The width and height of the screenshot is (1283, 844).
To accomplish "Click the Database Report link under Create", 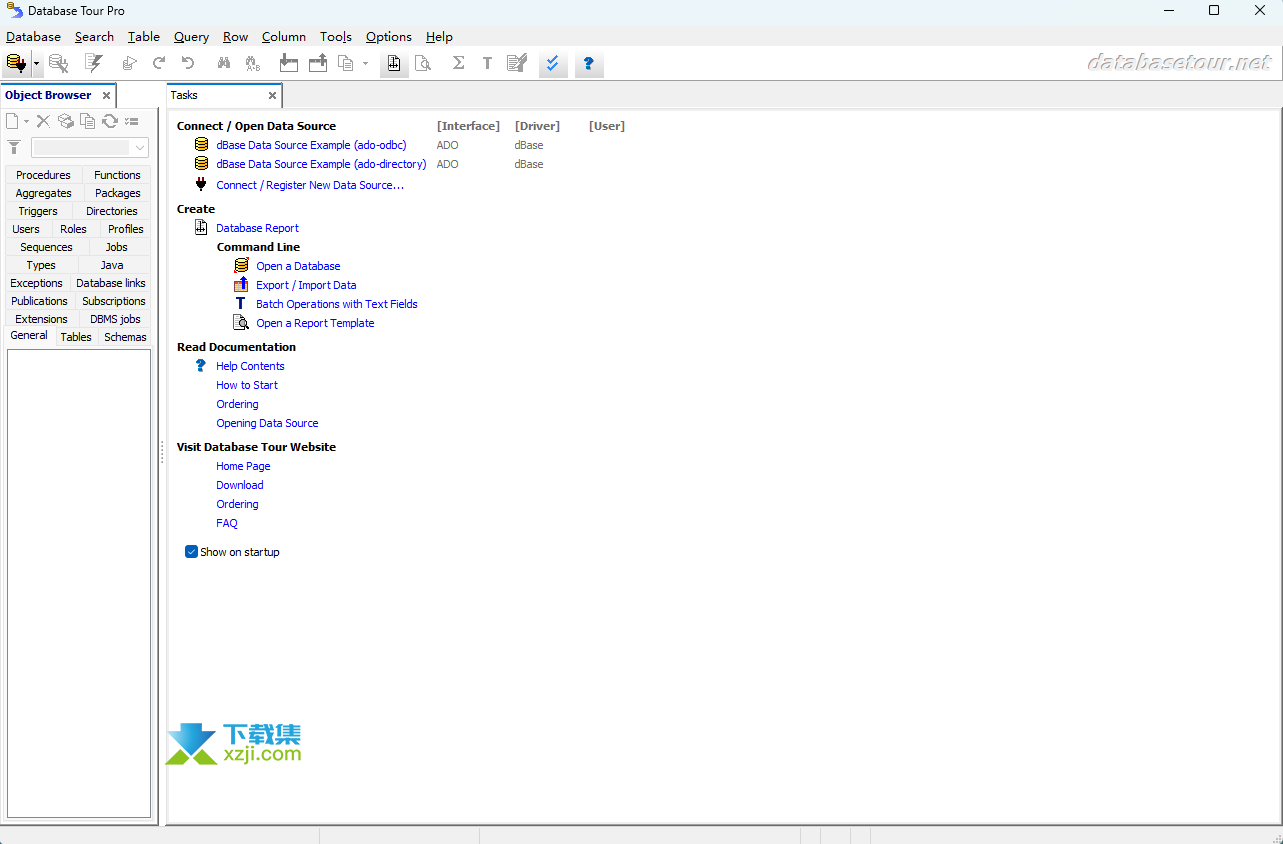I will (x=257, y=228).
